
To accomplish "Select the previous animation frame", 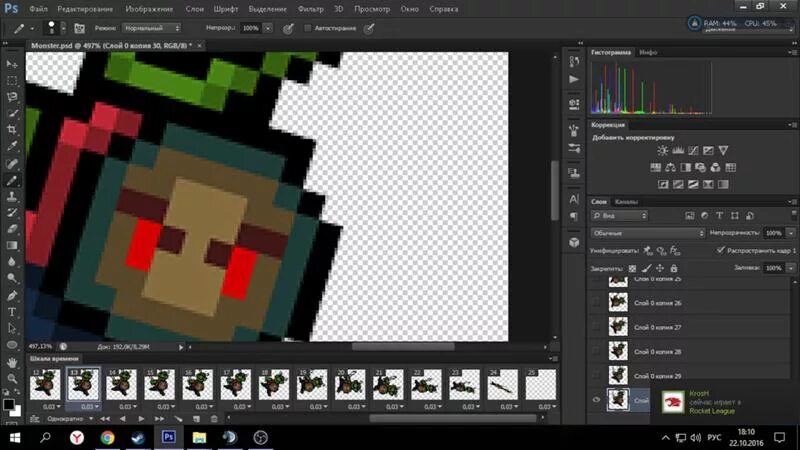I will pos(122,419).
